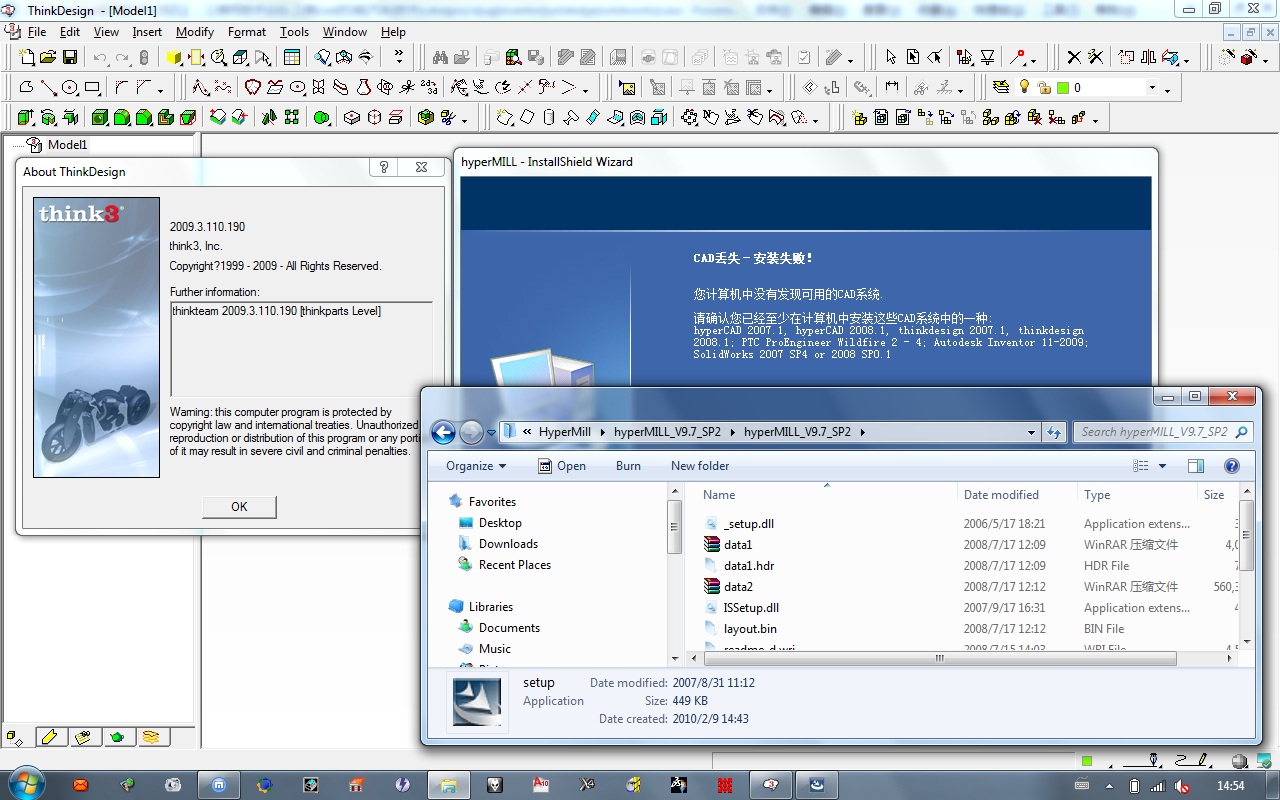This screenshot has width=1280, height=800.
Task: Click the green sphere boolean icon
Action: coord(322,118)
